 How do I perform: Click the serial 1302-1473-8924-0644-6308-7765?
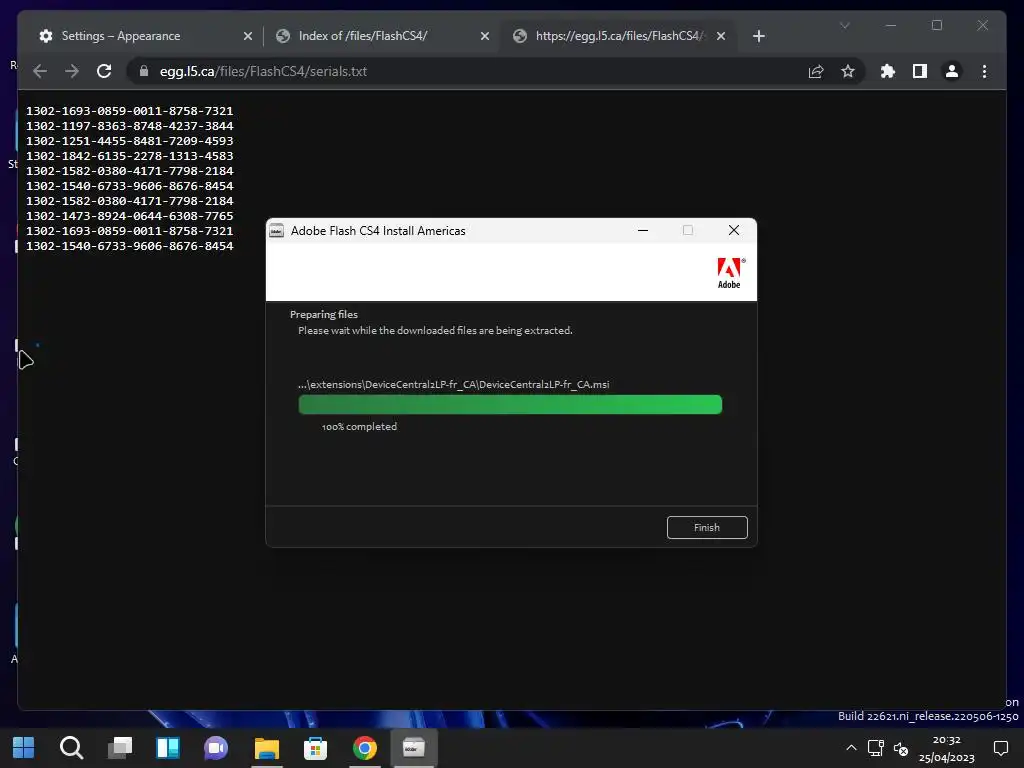pyautogui.click(x=129, y=216)
